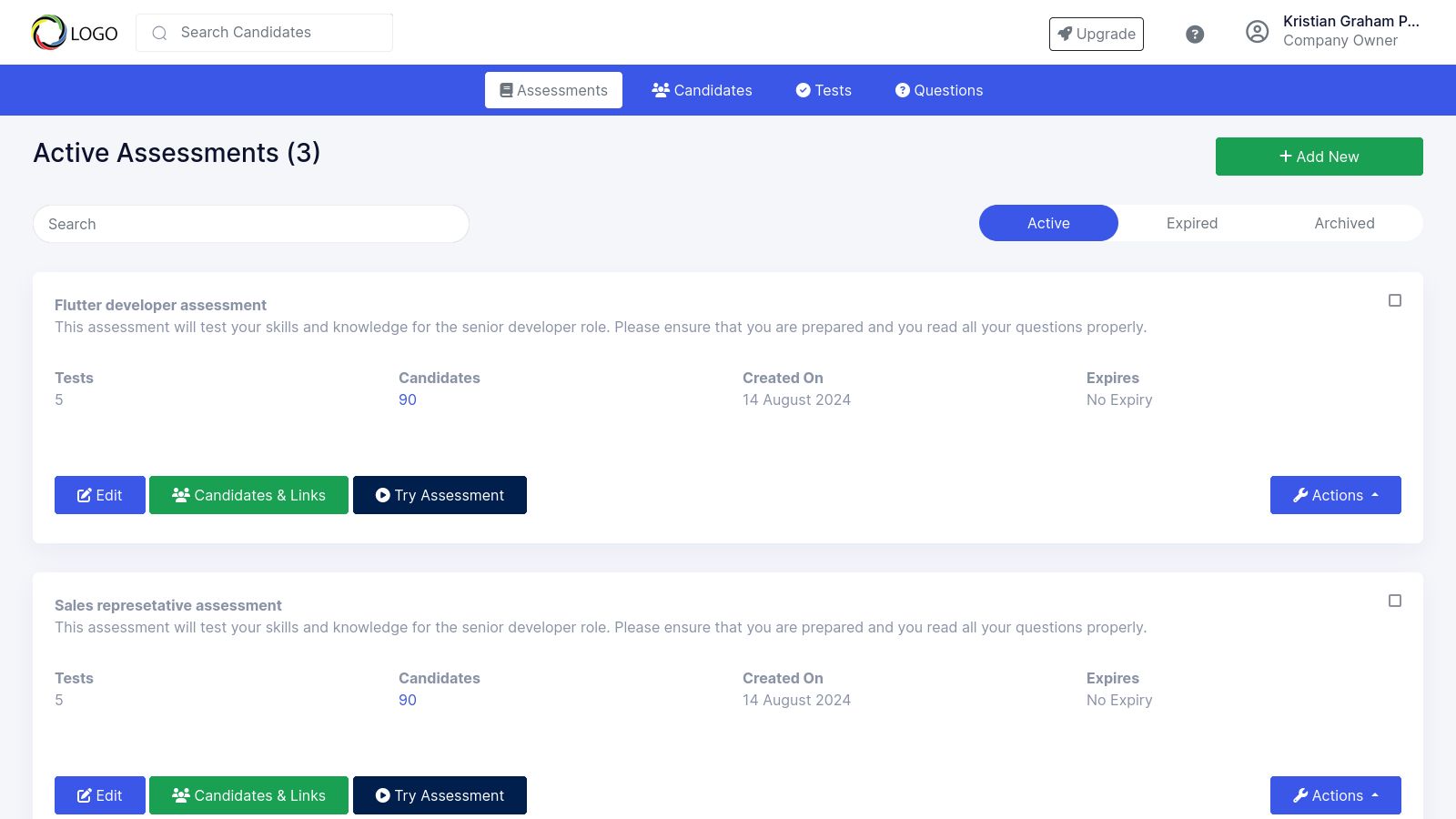Focus the assessments Search field

251,224
